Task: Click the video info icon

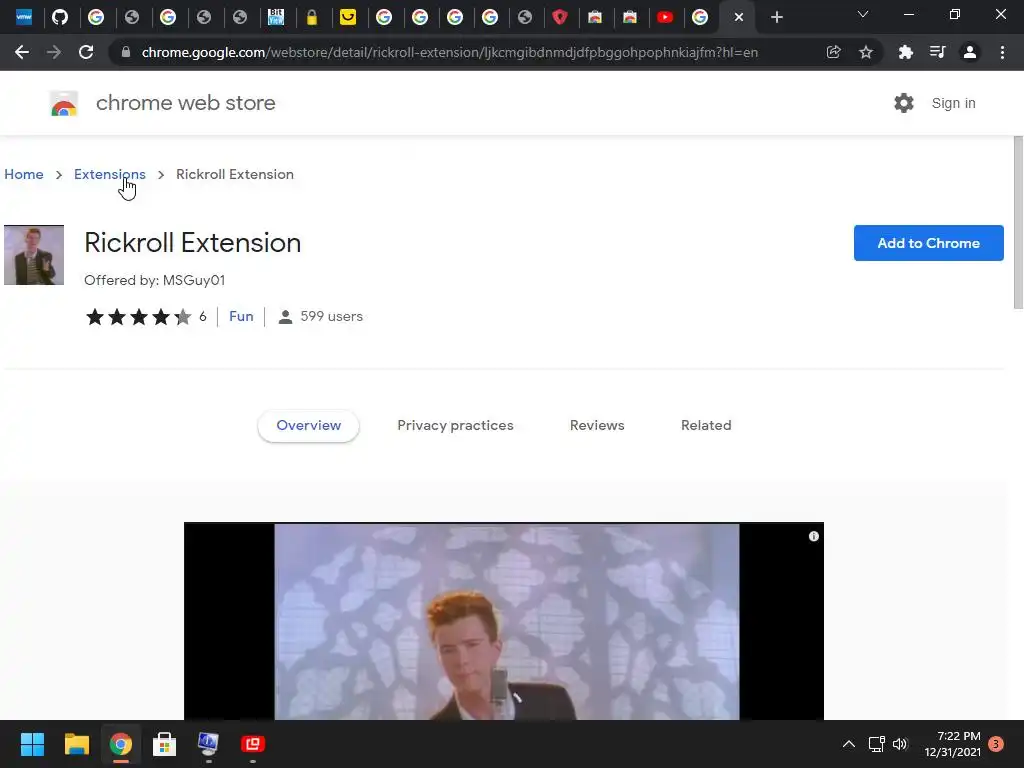Action: point(814,536)
